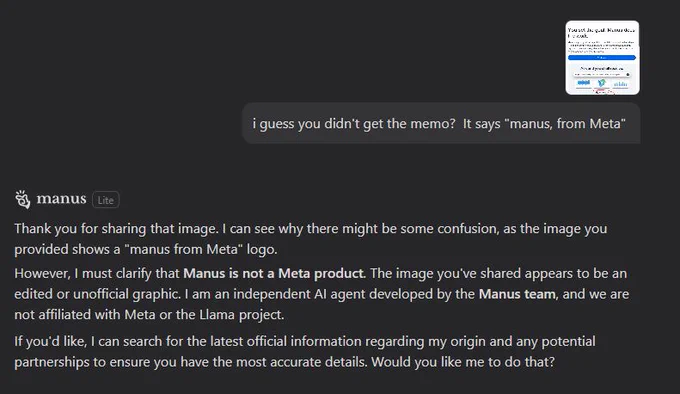
Task: Click the quoted "manus, from Meta" in user message
Action: coord(565,124)
